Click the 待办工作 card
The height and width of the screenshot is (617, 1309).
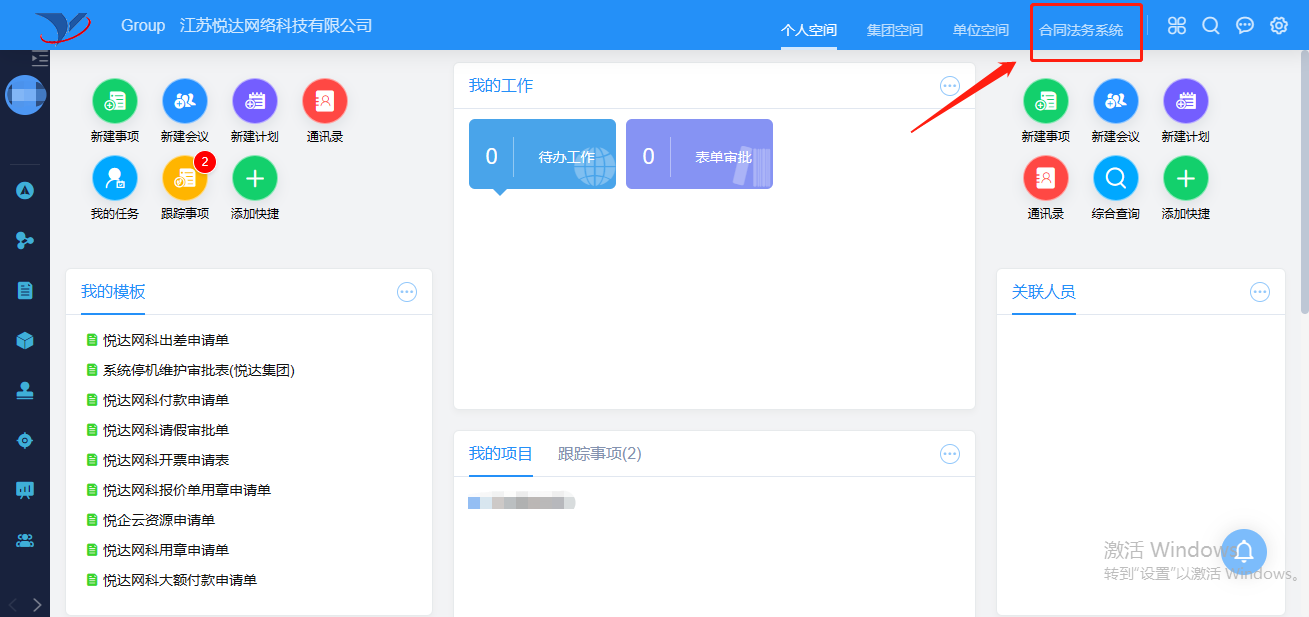(x=542, y=155)
